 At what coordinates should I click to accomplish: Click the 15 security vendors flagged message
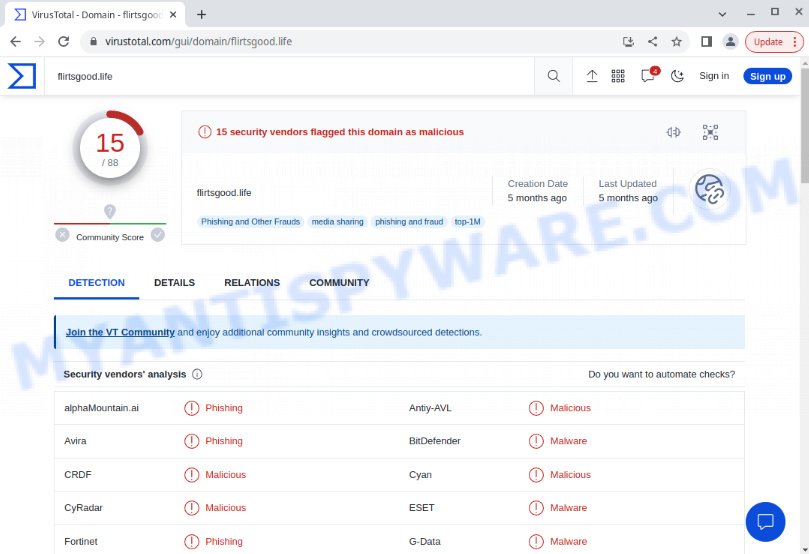(x=339, y=132)
